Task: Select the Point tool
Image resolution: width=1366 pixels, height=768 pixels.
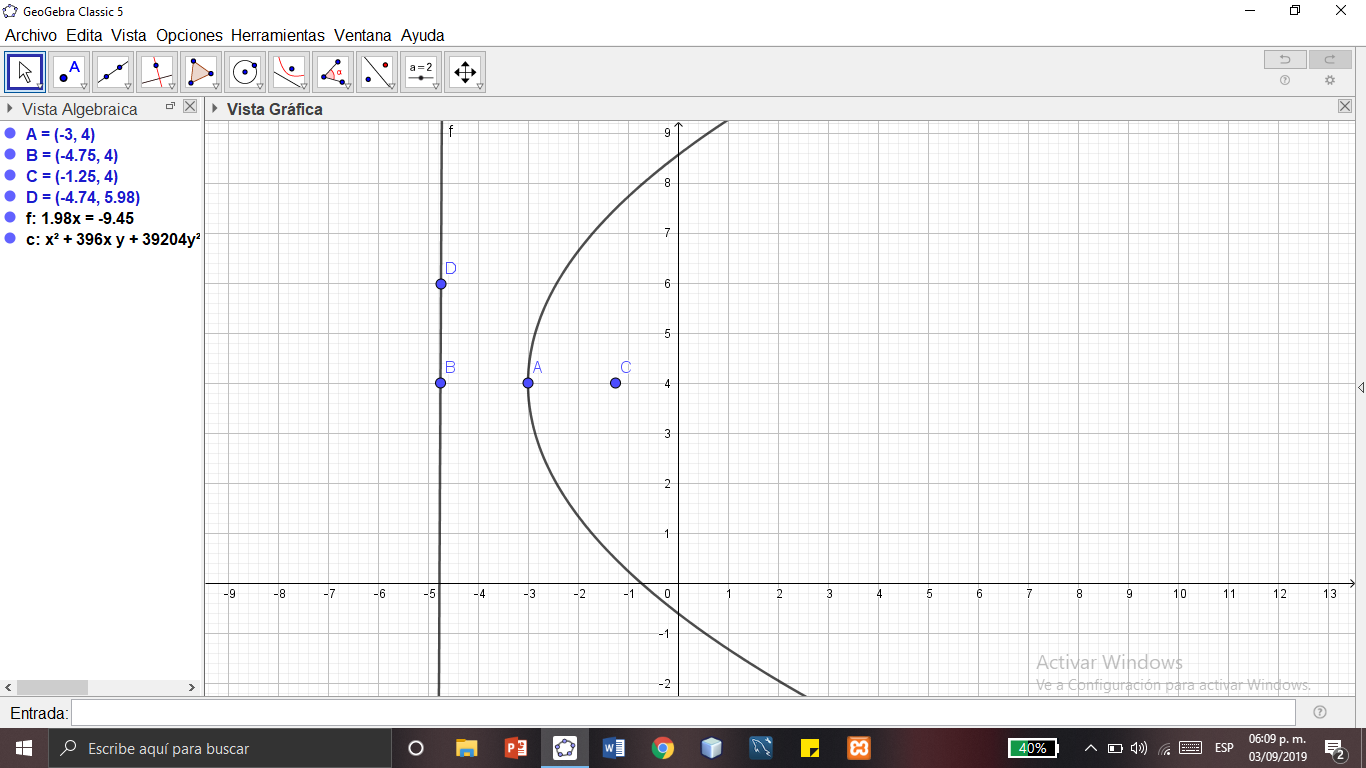Action: pos(69,71)
